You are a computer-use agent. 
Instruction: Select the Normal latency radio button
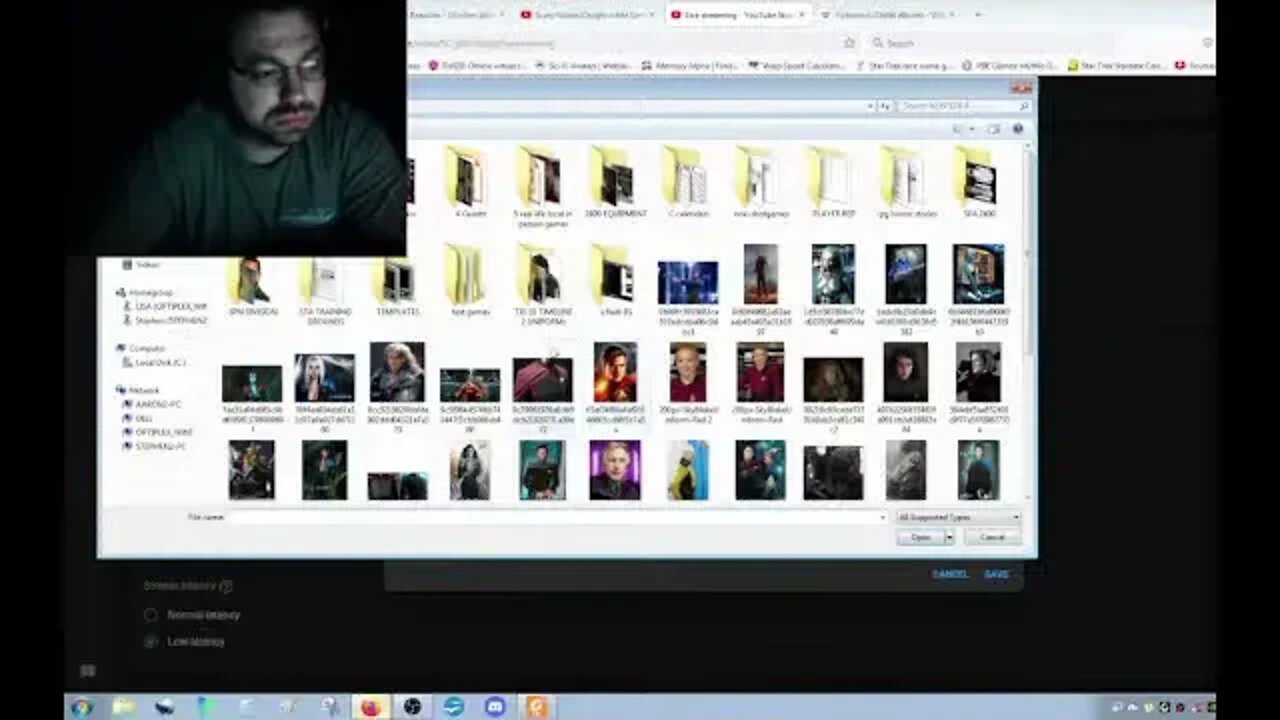[x=151, y=615]
